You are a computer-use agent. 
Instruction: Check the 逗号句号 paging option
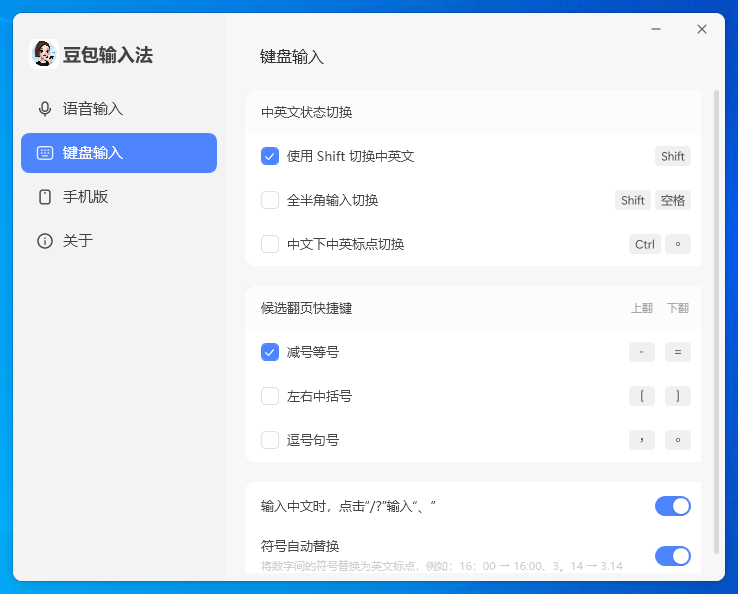click(x=270, y=440)
